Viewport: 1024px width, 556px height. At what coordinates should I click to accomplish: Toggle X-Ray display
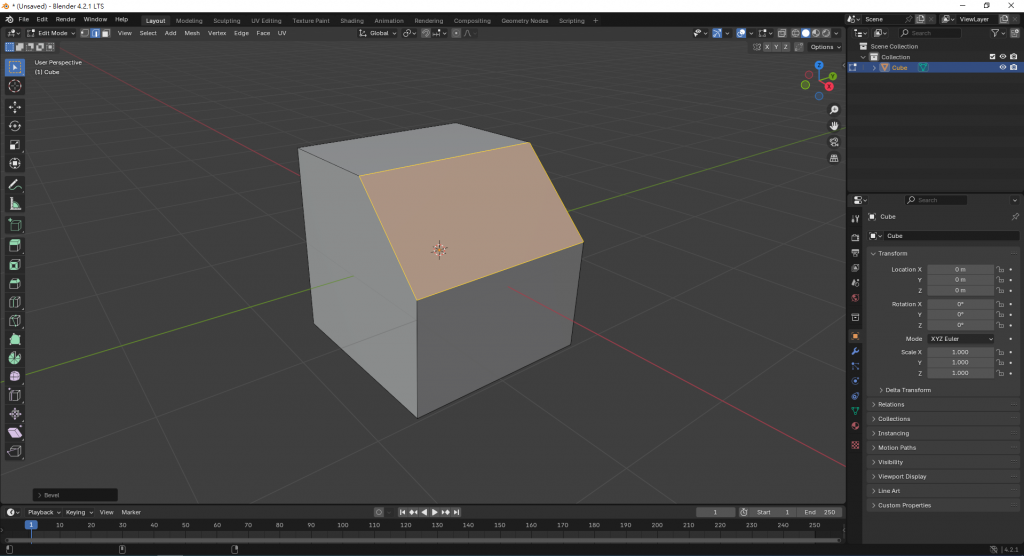(x=782, y=33)
